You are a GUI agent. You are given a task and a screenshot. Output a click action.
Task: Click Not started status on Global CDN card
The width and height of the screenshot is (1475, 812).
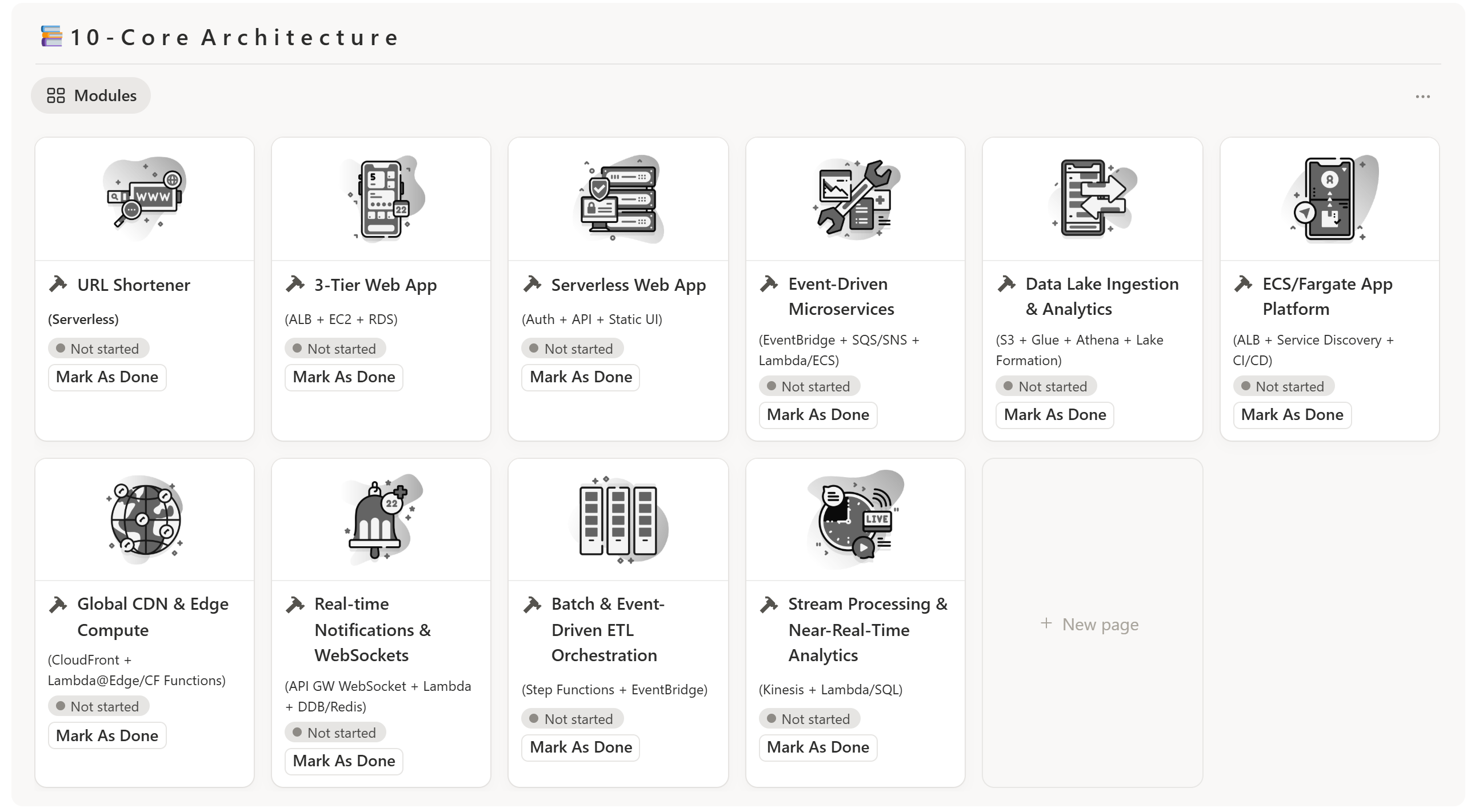[x=98, y=706]
